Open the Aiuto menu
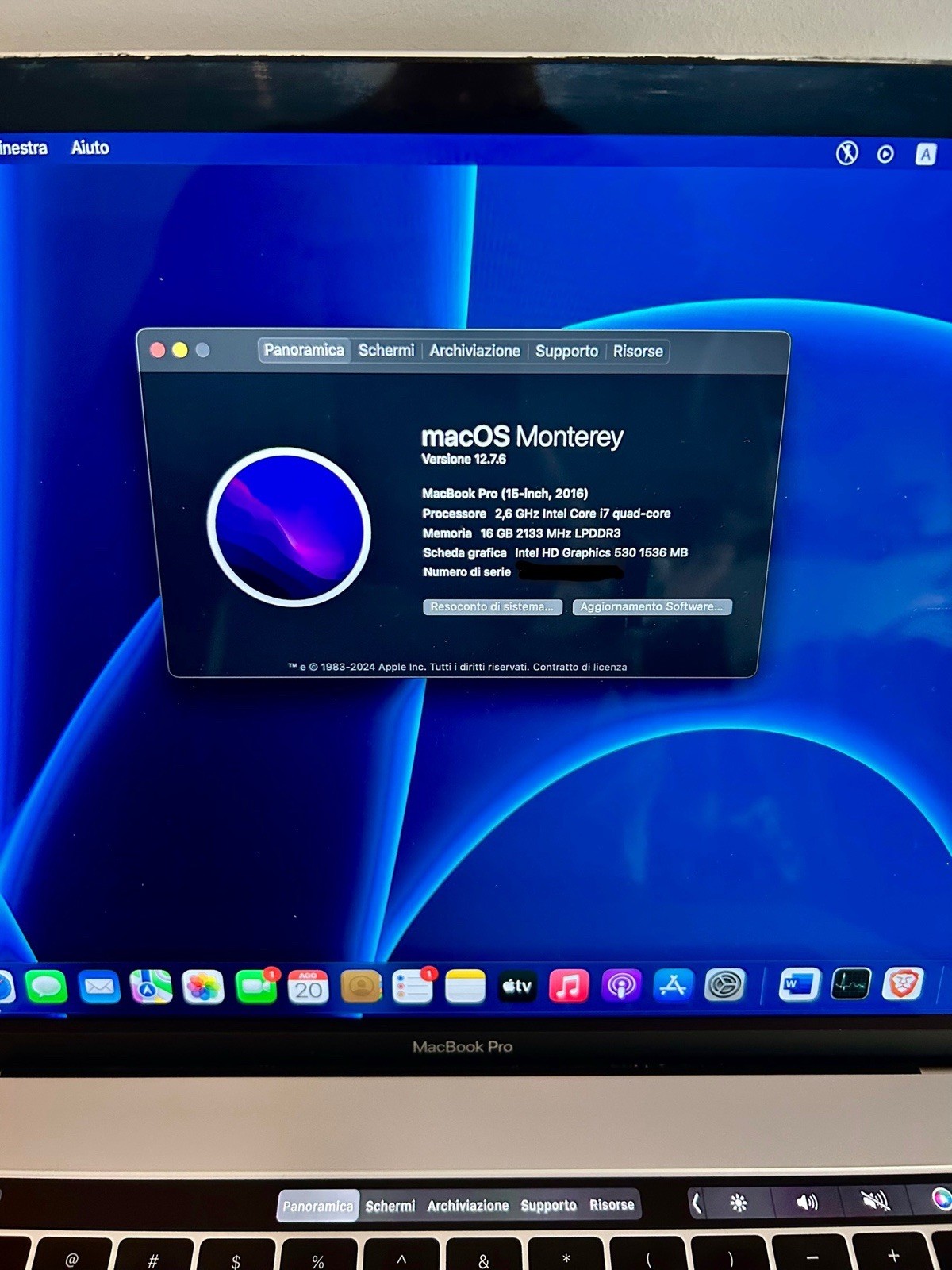Image resolution: width=952 pixels, height=1270 pixels. [90, 148]
